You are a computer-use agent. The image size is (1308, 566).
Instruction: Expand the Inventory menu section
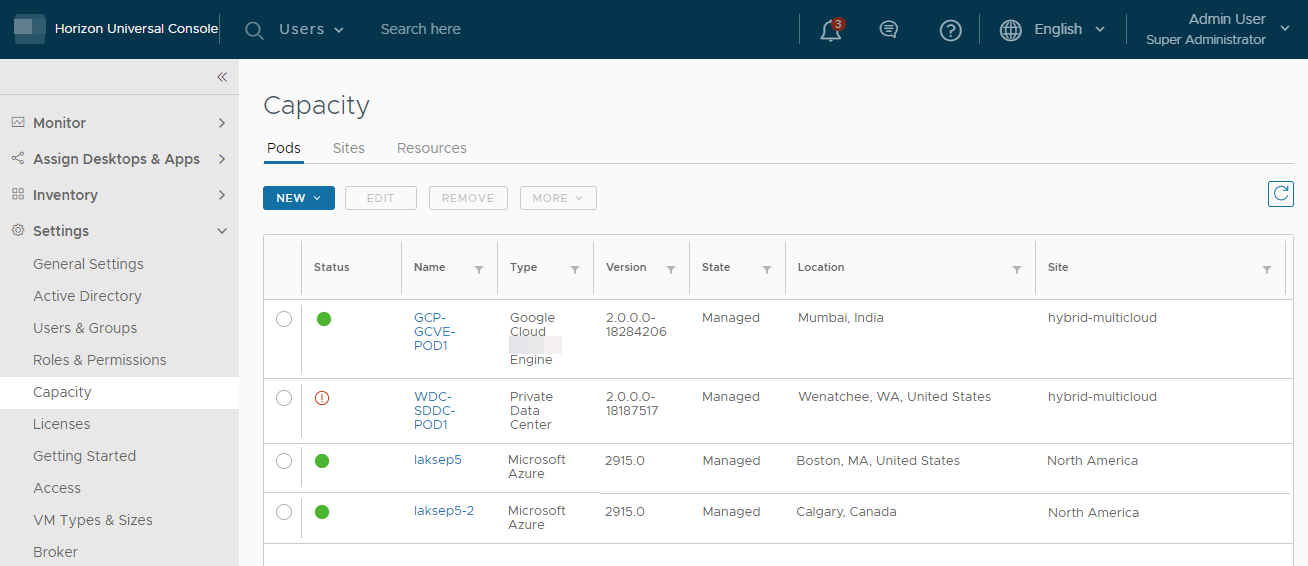click(x=222, y=195)
